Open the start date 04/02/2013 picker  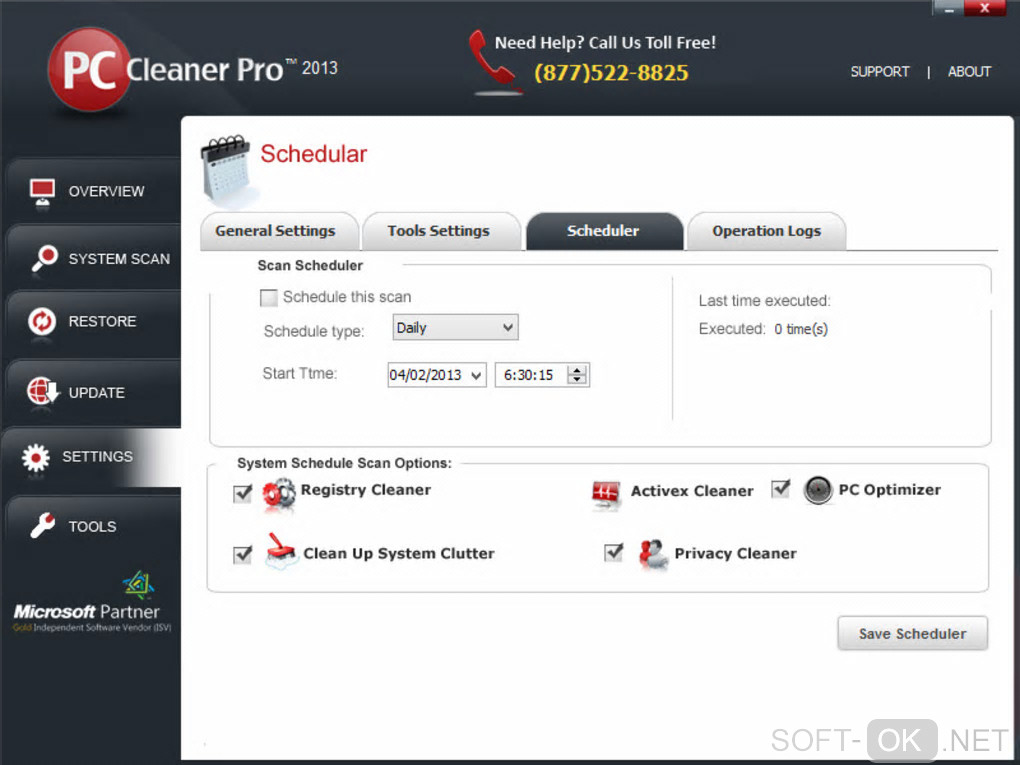coord(436,375)
